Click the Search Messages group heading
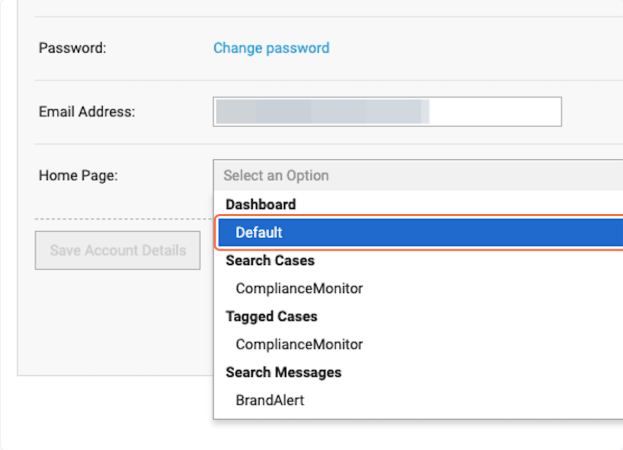The height and width of the screenshot is (450, 623). [284, 372]
